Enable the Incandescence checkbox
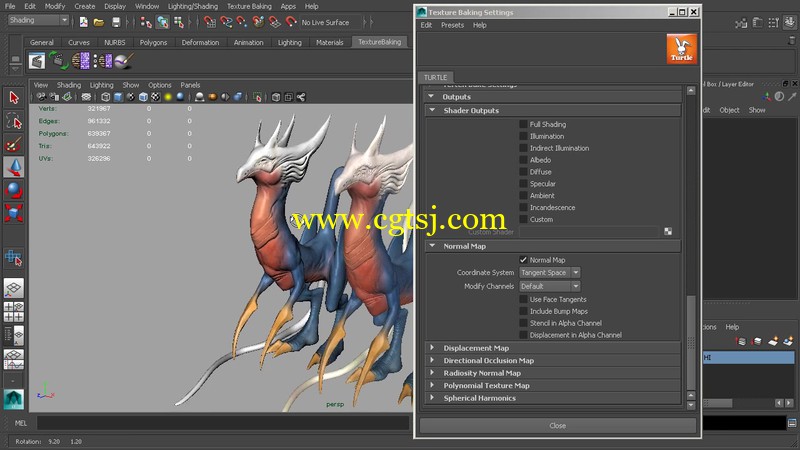The image size is (800, 450). pyautogui.click(x=523, y=207)
